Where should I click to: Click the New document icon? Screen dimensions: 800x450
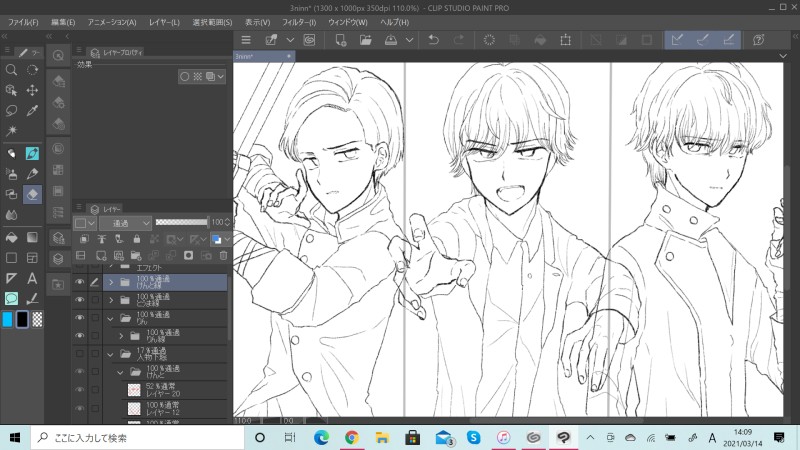point(341,40)
